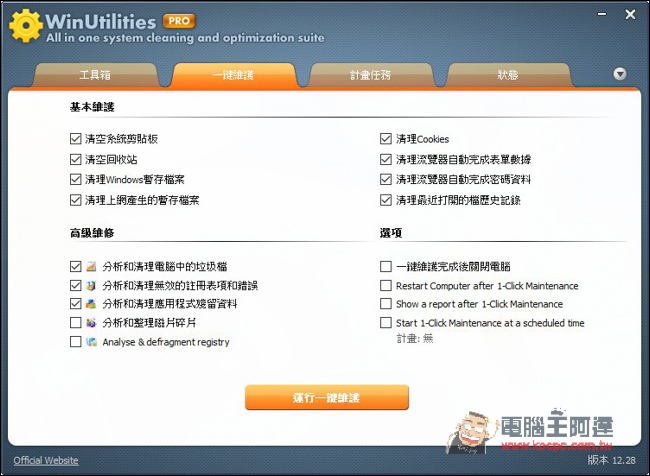Open the 狀態 tab

(508, 75)
